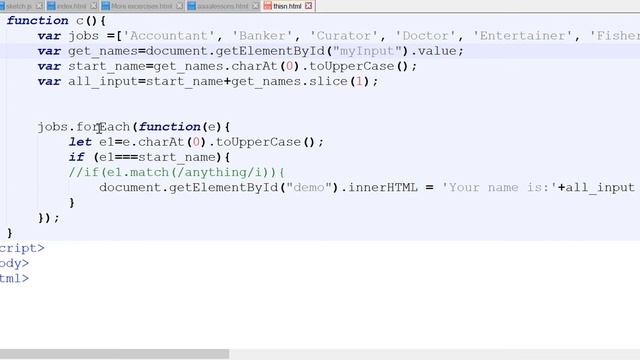The width and height of the screenshot is (640, 360).
Task: Open the More exercises.html tab
Action: pos(142,6)
